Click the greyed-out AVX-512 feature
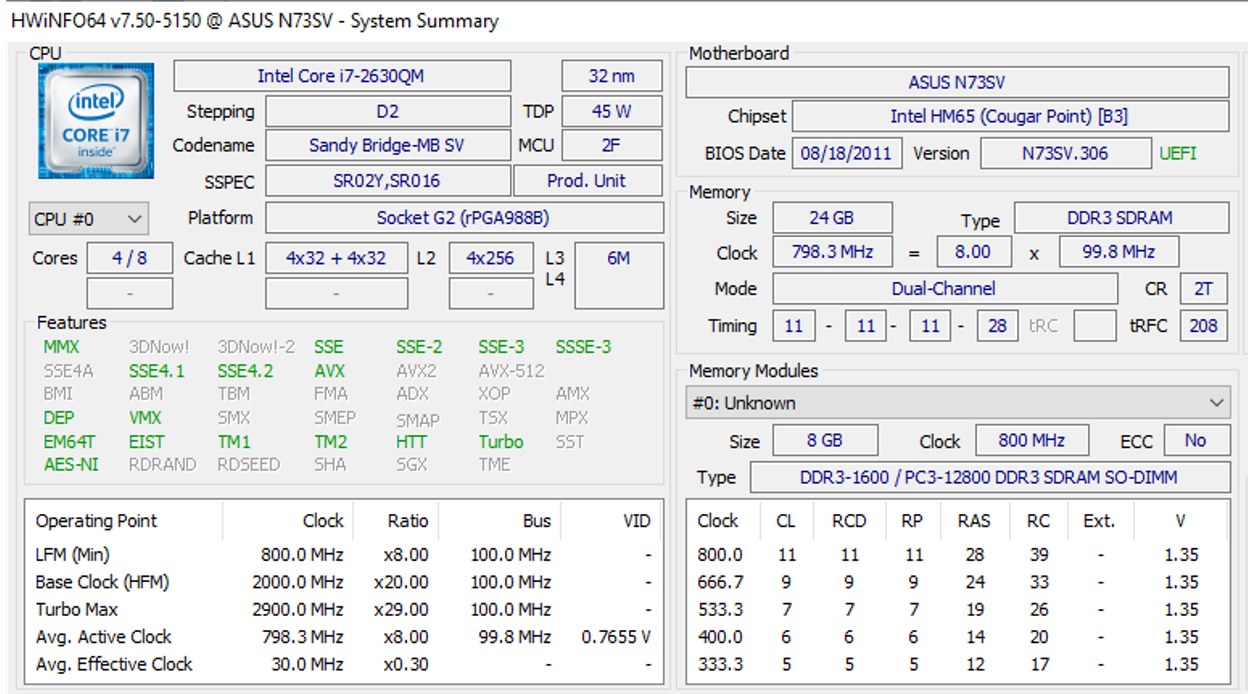Screen dimensions: 1248x694 pos(511,371)
